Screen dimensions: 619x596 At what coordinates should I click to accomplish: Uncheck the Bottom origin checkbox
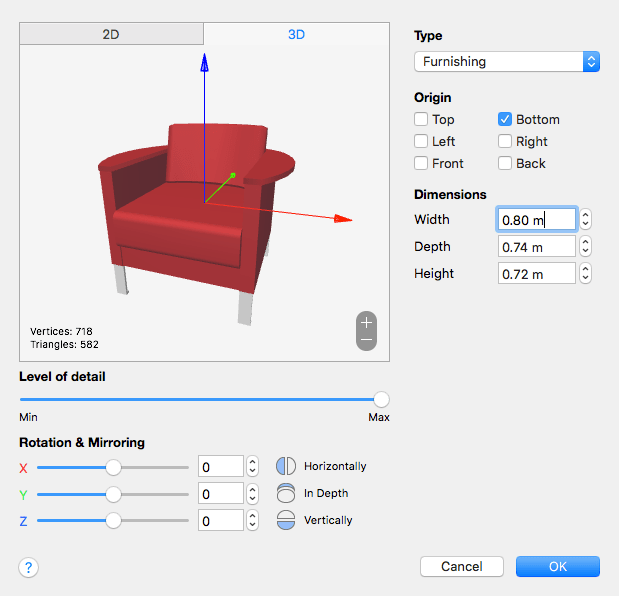click(505, 119)
